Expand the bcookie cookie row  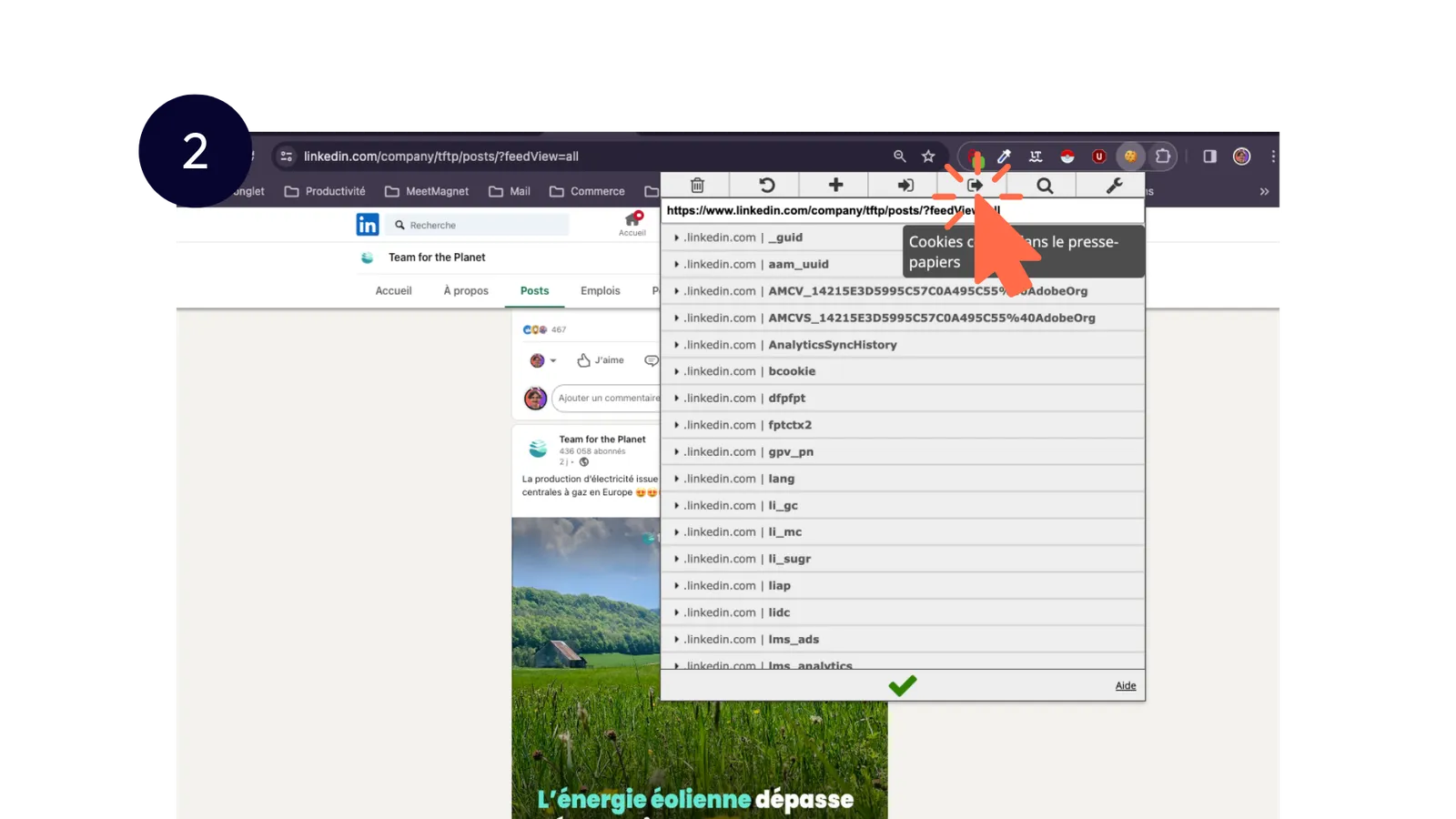coord(903,371)
